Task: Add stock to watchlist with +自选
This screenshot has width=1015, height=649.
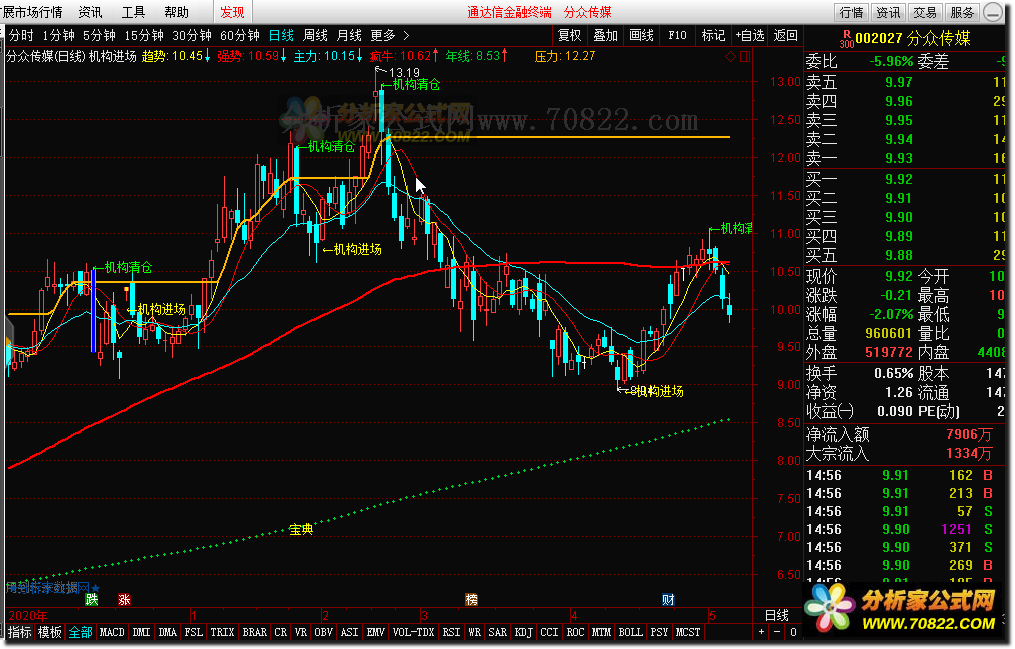Action: 750,35
